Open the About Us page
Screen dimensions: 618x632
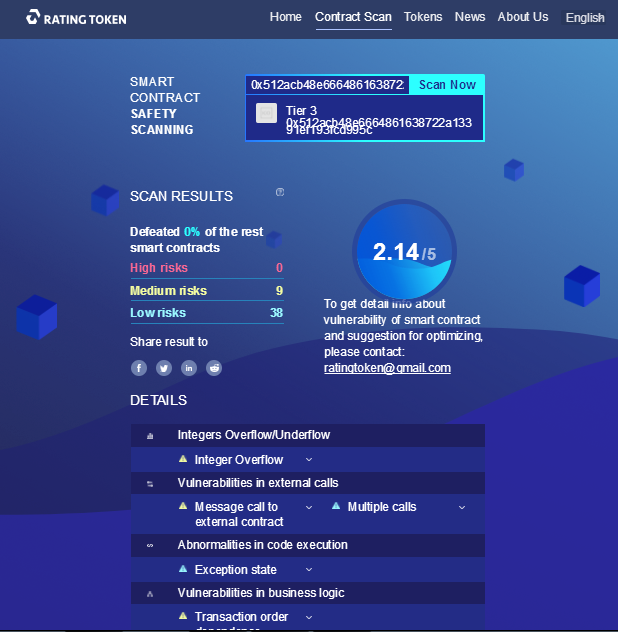(522, 17)
